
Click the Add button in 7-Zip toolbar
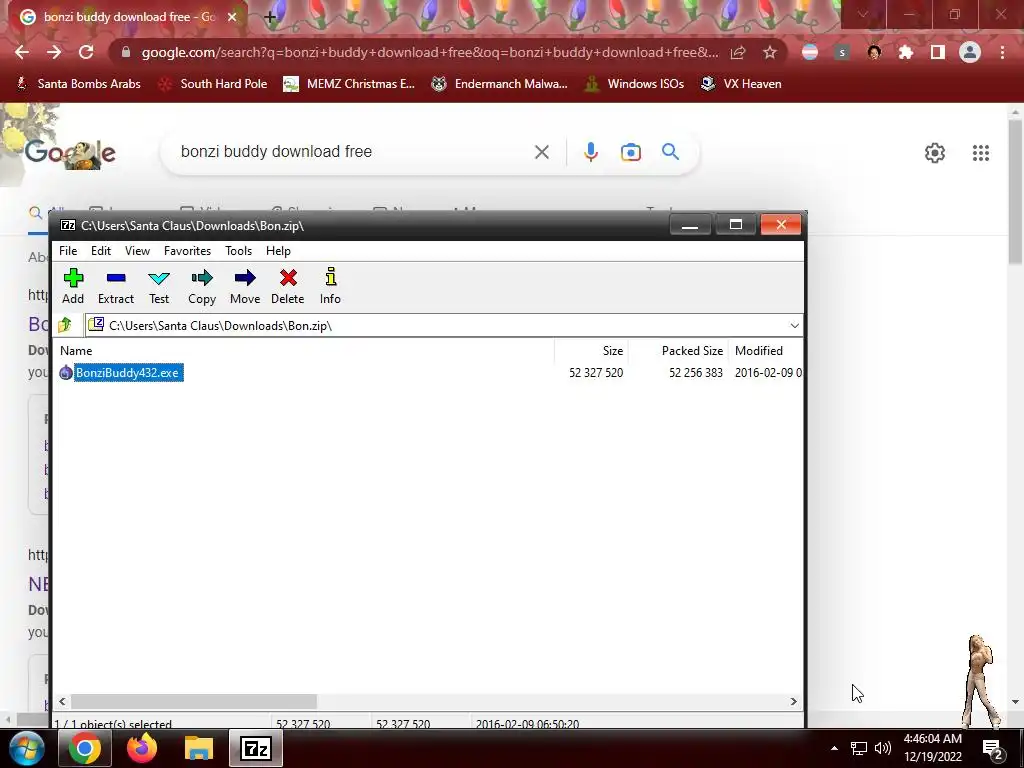click(x=73, y=286)
